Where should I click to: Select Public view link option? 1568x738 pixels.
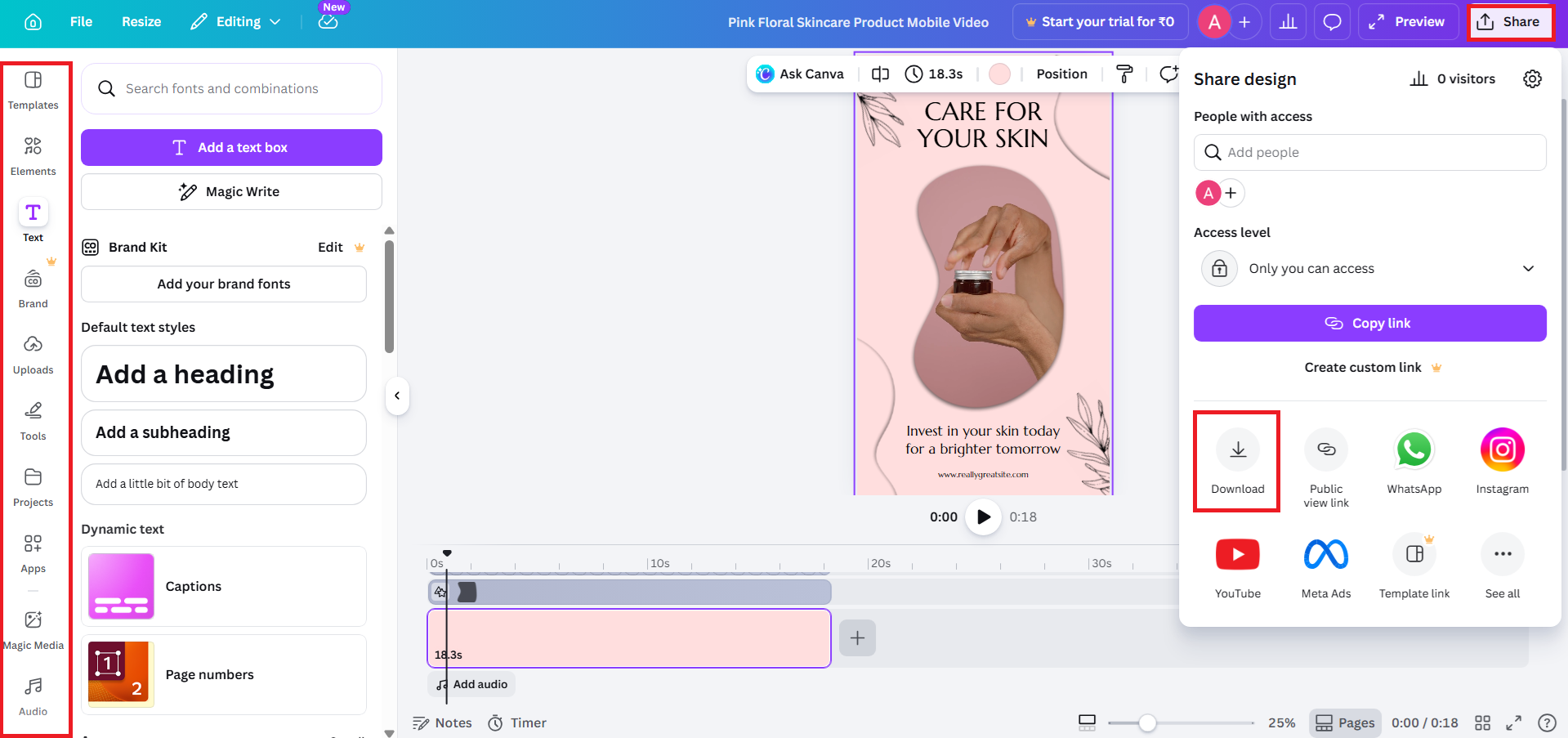coord(1326,467)
